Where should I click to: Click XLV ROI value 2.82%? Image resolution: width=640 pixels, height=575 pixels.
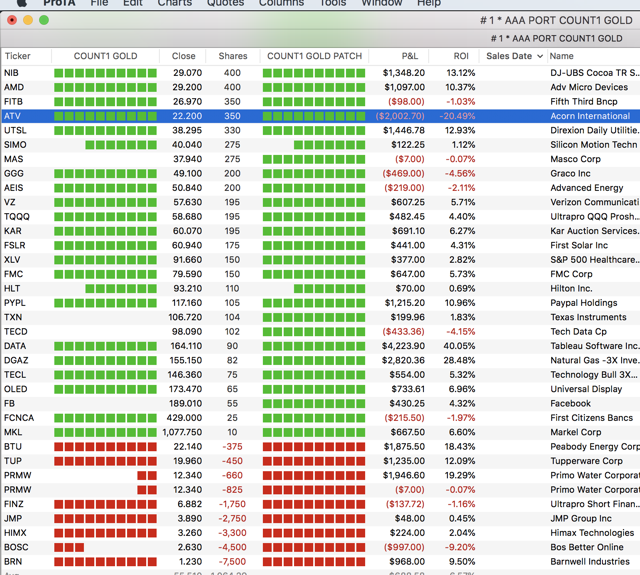click(462, 260)
